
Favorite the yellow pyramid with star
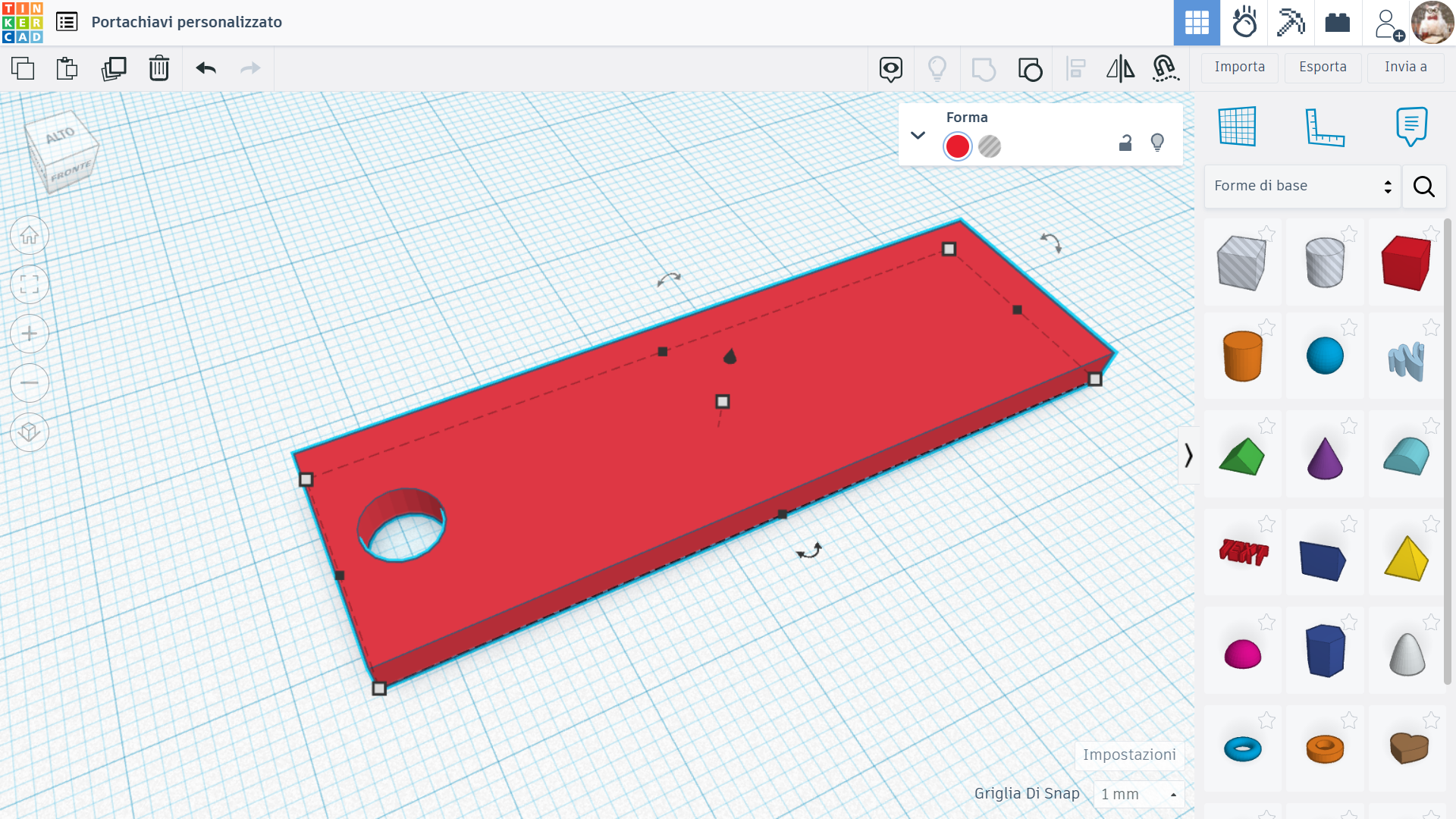pos(1431,524)
